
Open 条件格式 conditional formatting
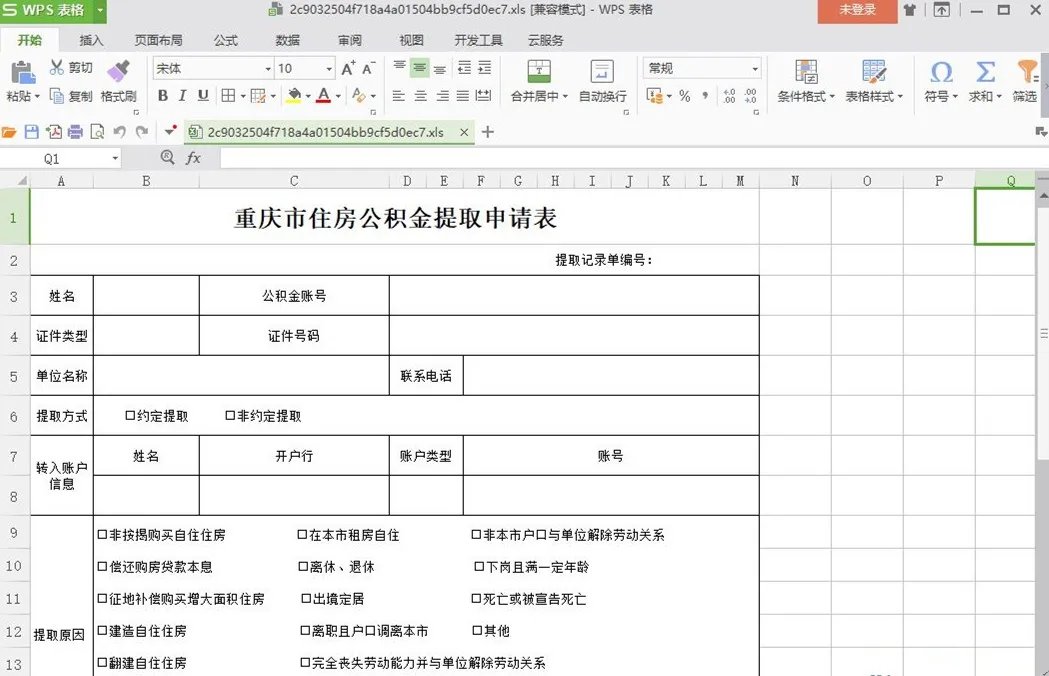[805, 80]
